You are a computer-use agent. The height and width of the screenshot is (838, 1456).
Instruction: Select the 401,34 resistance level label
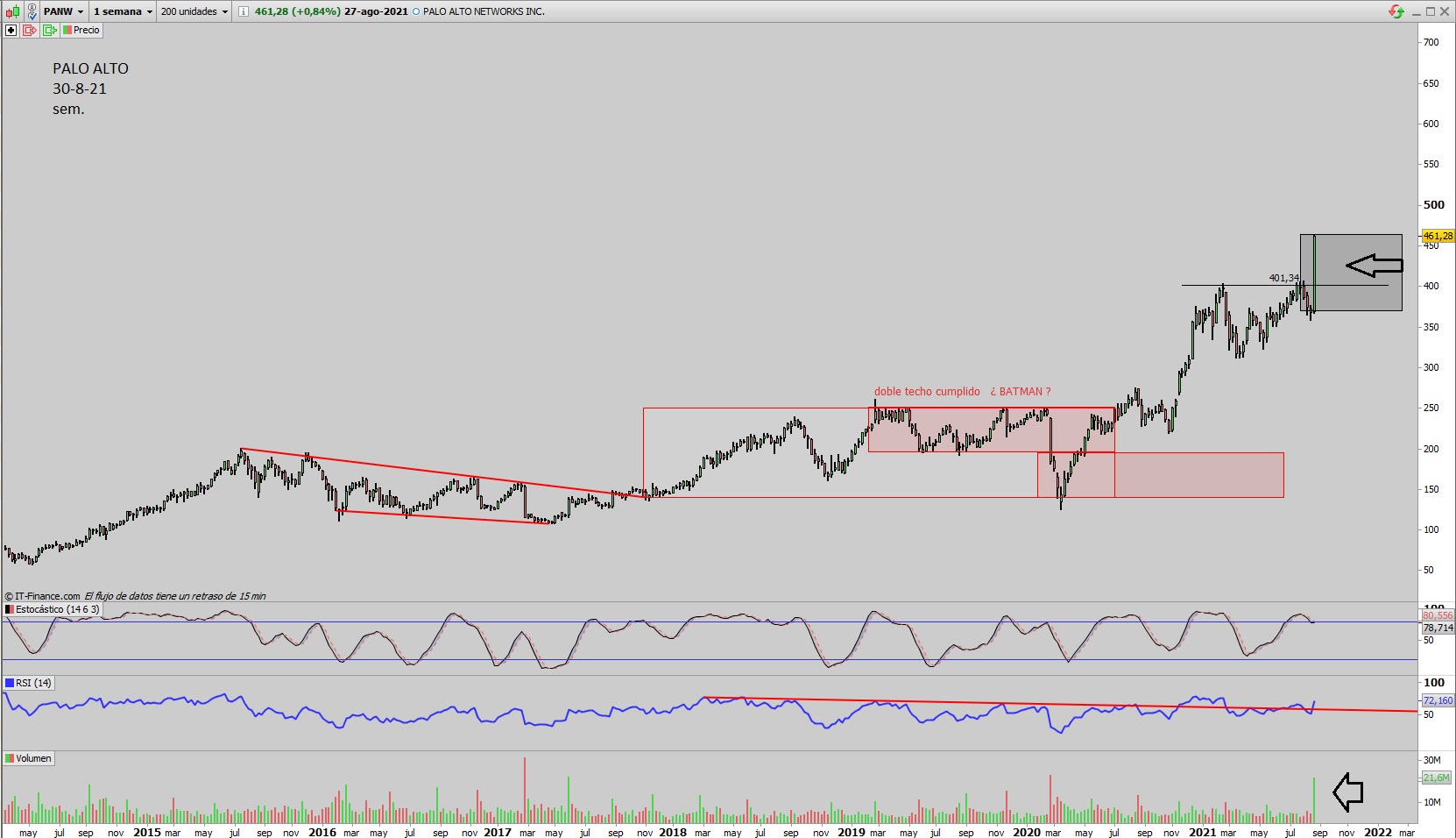(x=1284, y=278)
